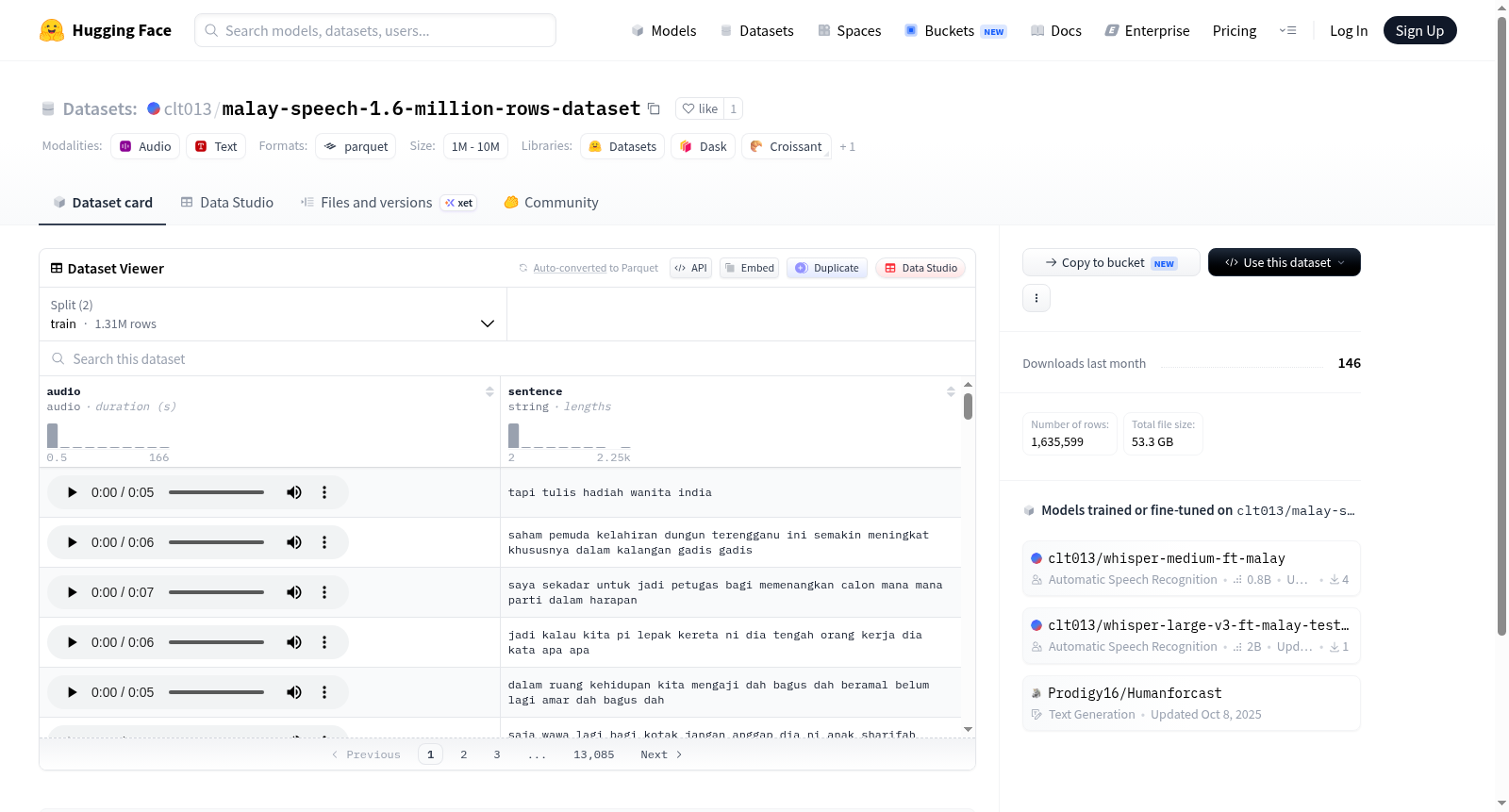Expand the Split train dropdown

[273, 314]
